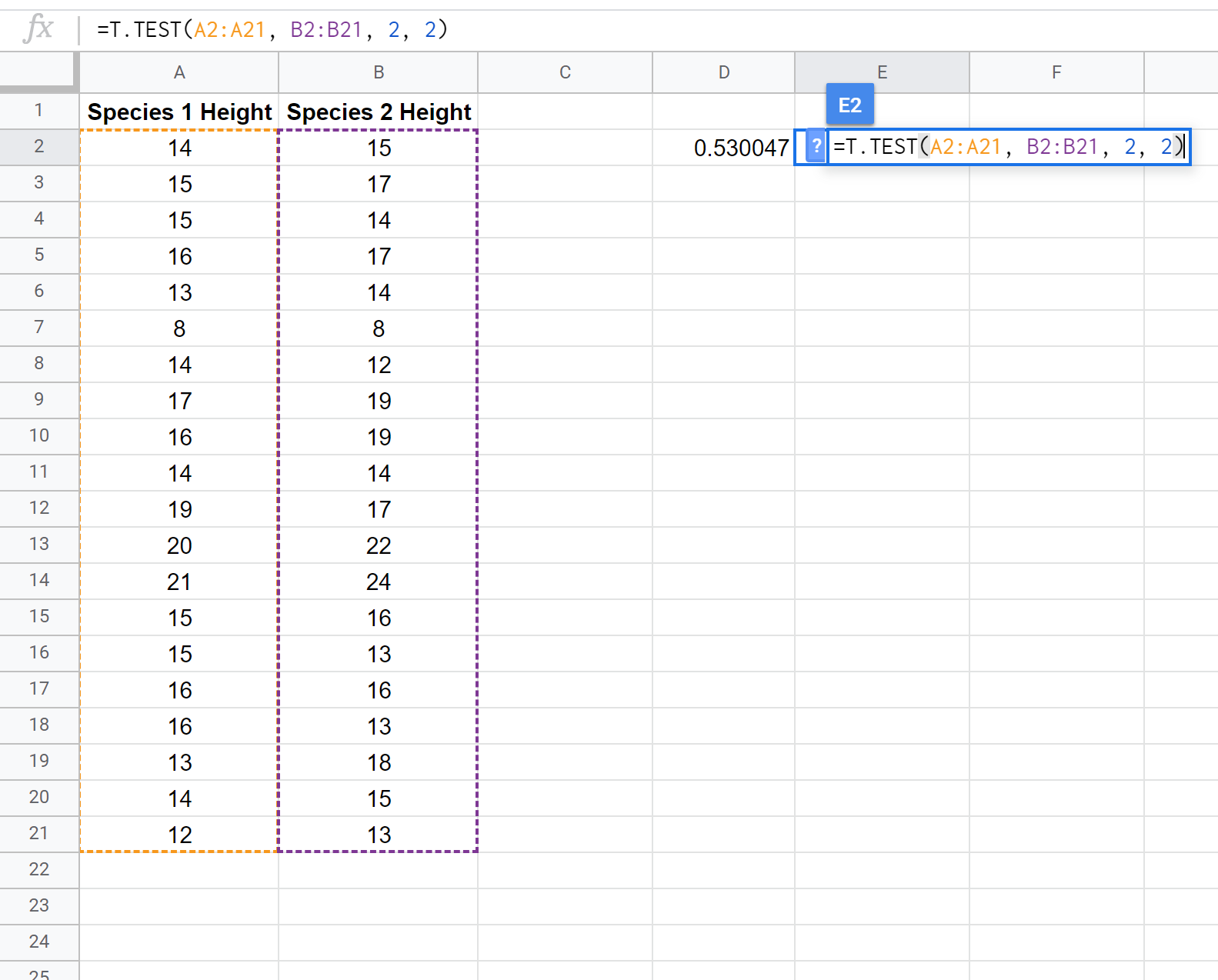Click cell B19 with value 18
This screenshot has width=1218, height=980.
pos(379,762)
